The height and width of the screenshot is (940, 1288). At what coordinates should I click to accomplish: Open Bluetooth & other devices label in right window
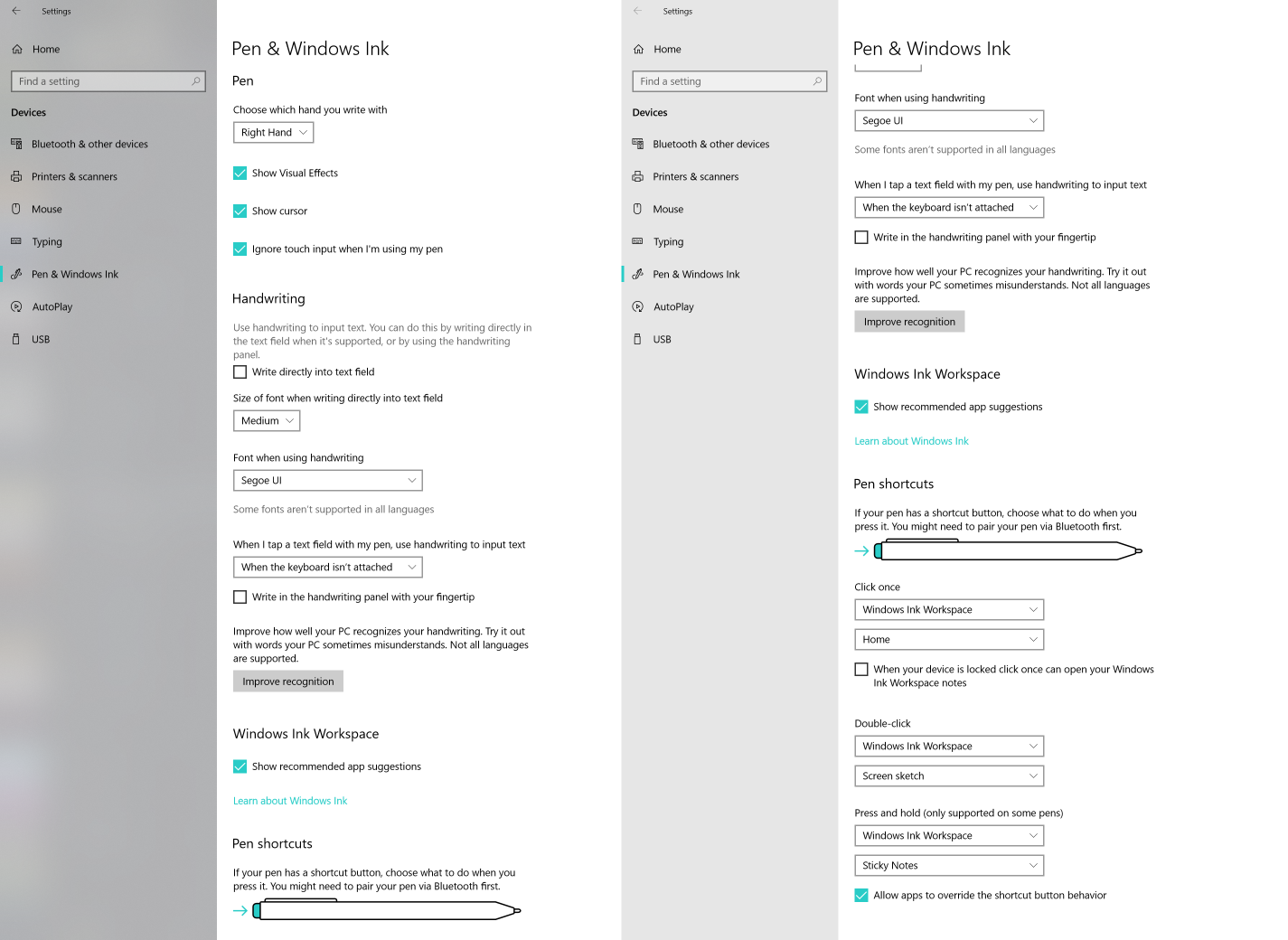(x=711, y=144)
